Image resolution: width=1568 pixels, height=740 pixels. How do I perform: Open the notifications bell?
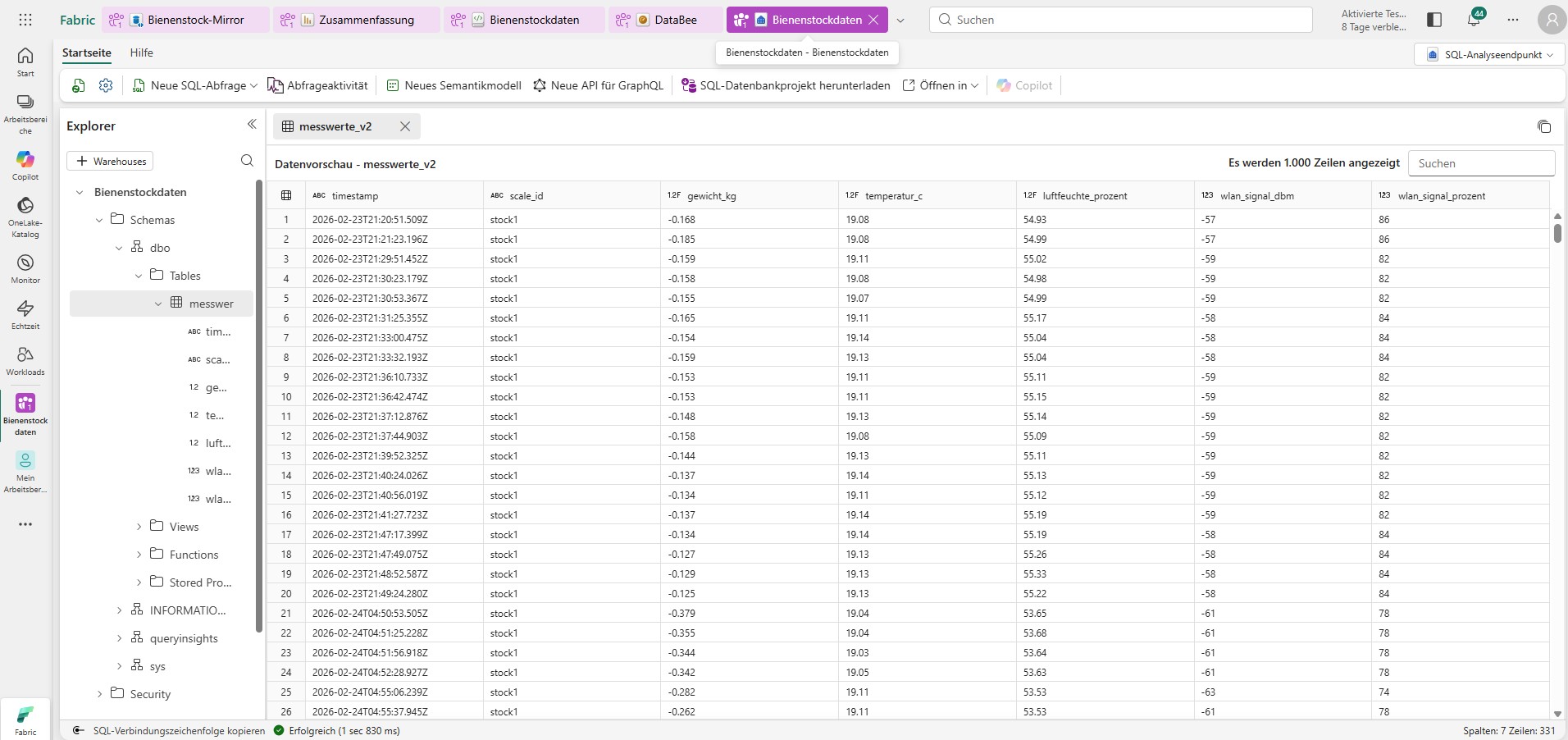coord(1474,19)
